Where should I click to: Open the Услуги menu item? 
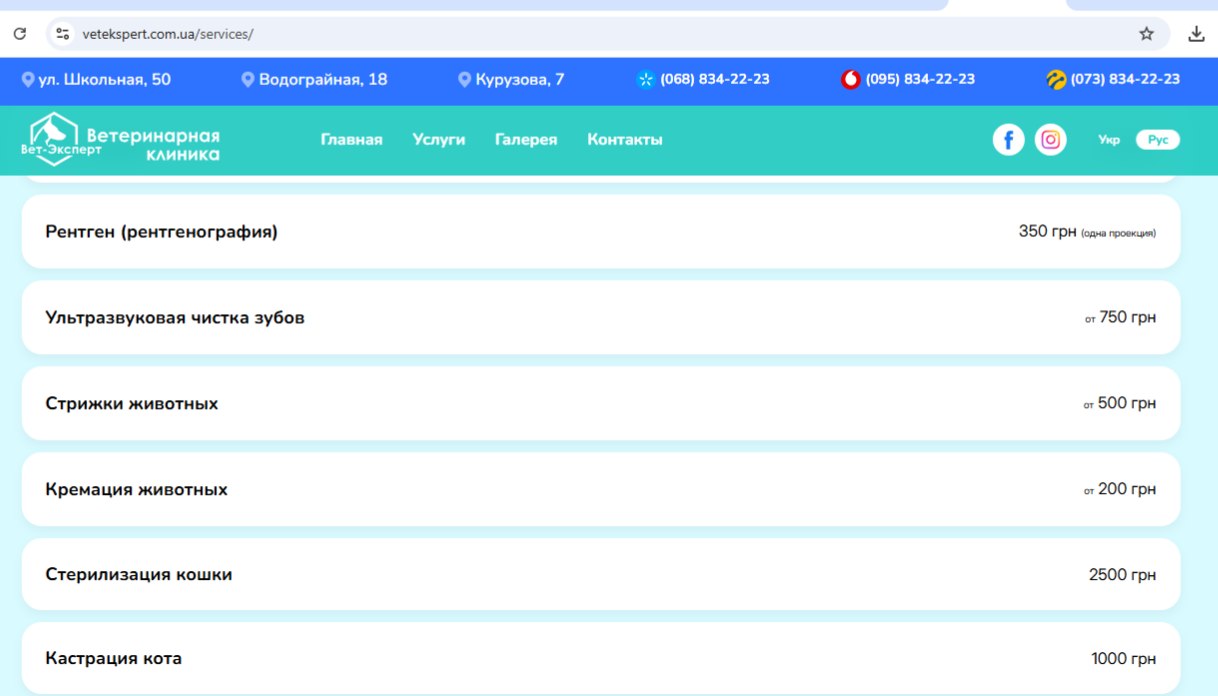(439, 140)
